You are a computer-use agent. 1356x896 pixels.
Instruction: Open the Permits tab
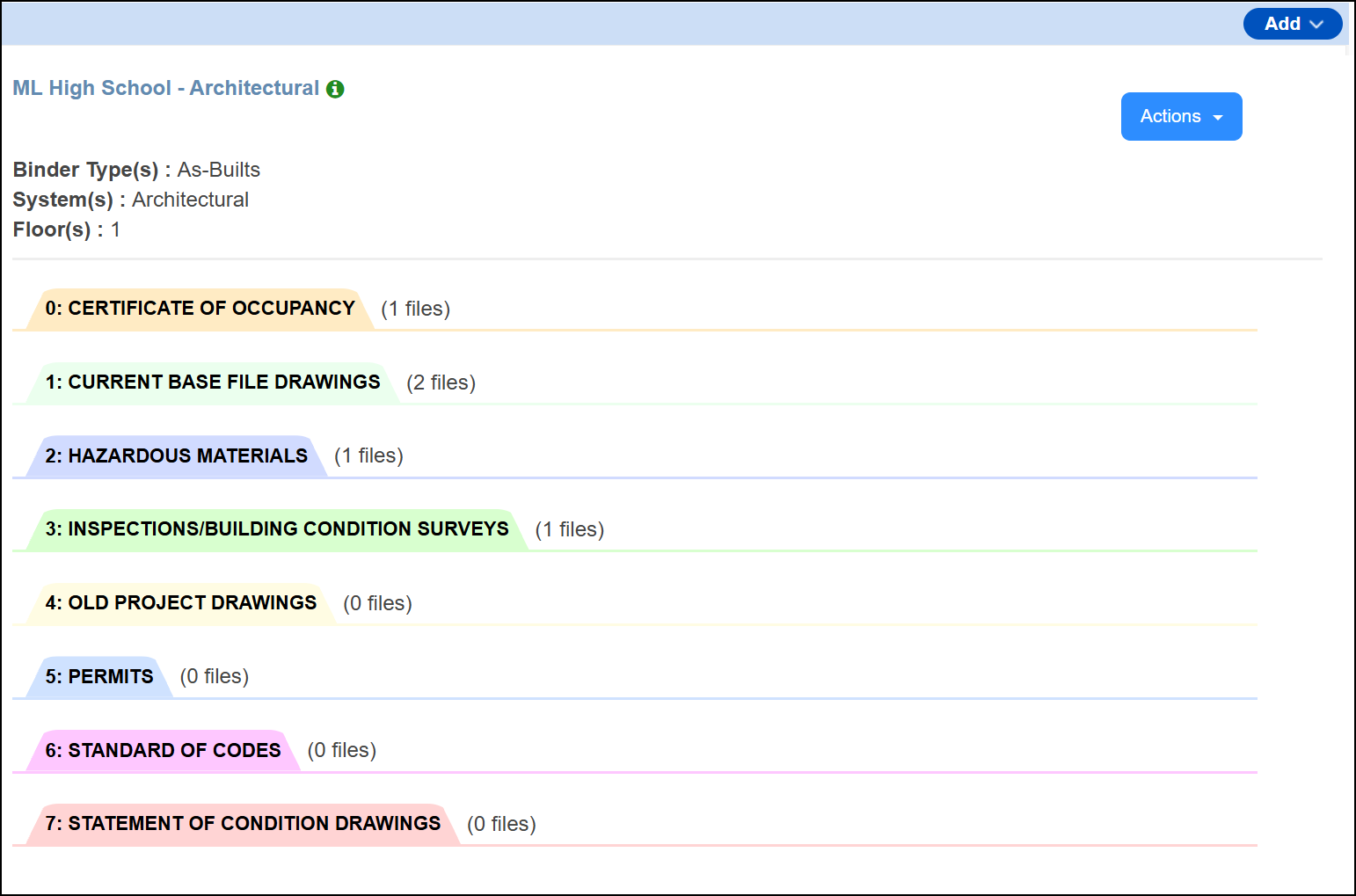(x=99, y=676)
